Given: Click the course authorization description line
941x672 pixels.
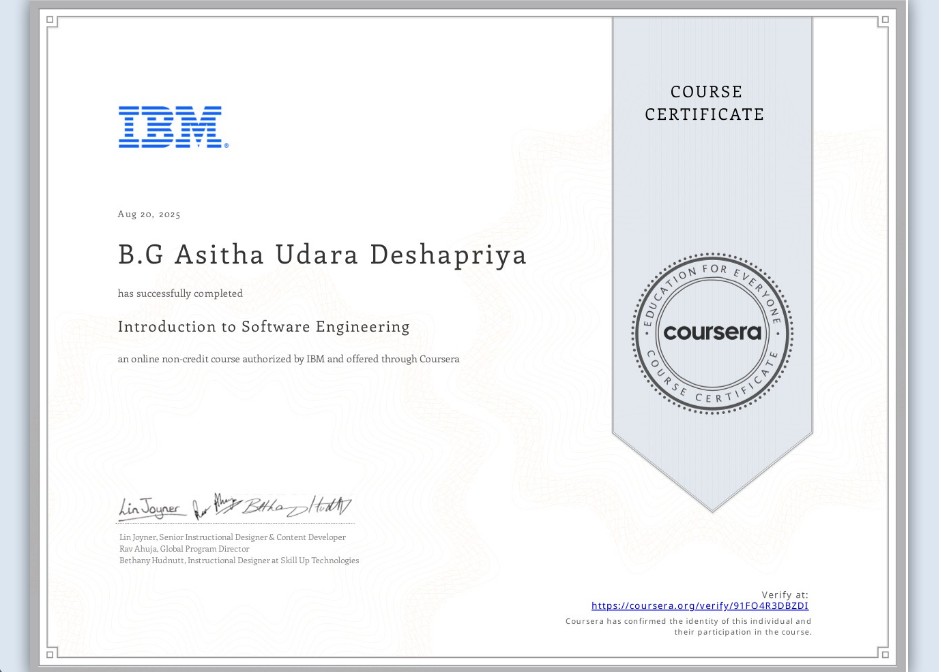Looking at the screenshot, I should pyautogui.click(x=290, y=359).
